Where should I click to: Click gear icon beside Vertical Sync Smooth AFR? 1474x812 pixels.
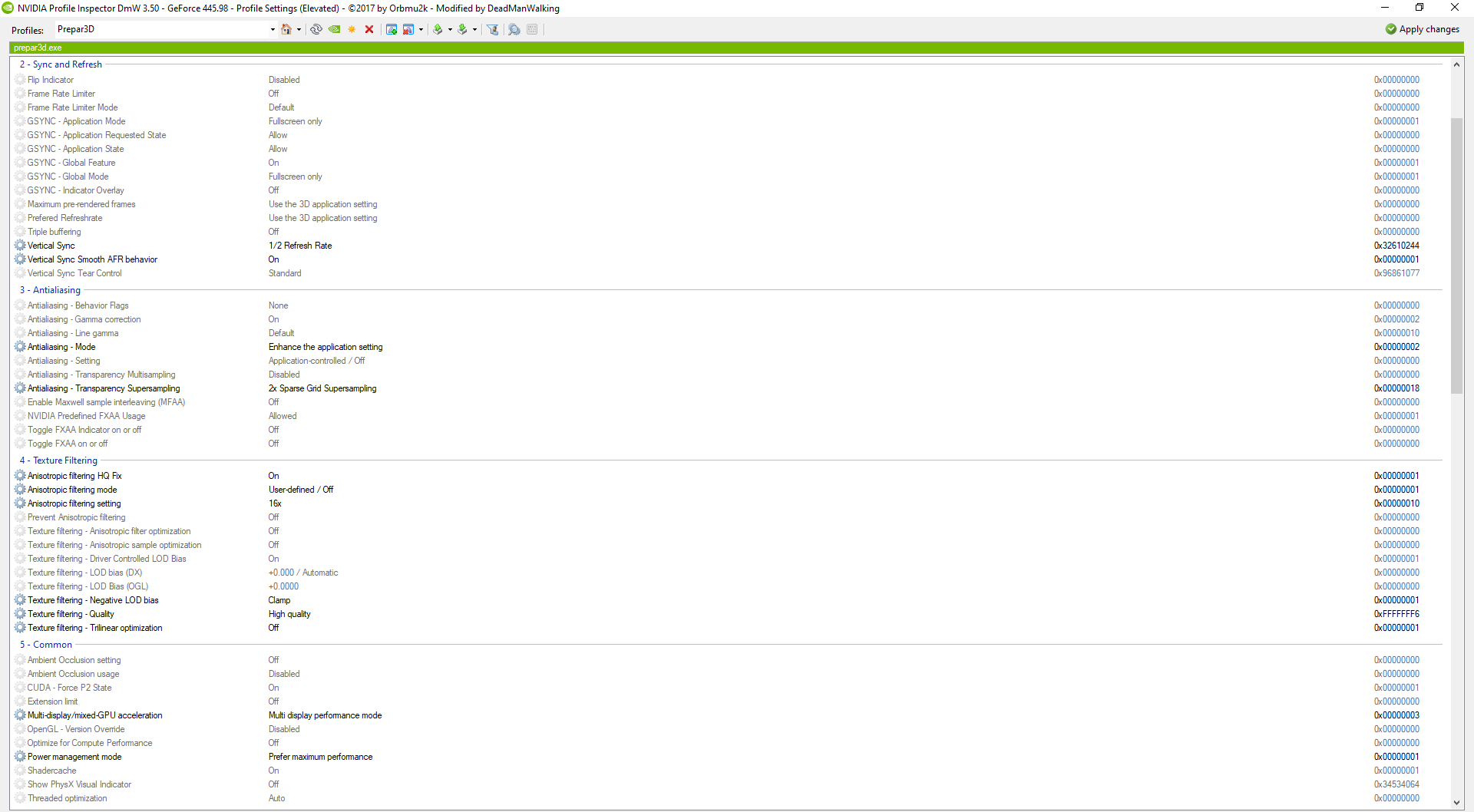click(x=20, y=259)
